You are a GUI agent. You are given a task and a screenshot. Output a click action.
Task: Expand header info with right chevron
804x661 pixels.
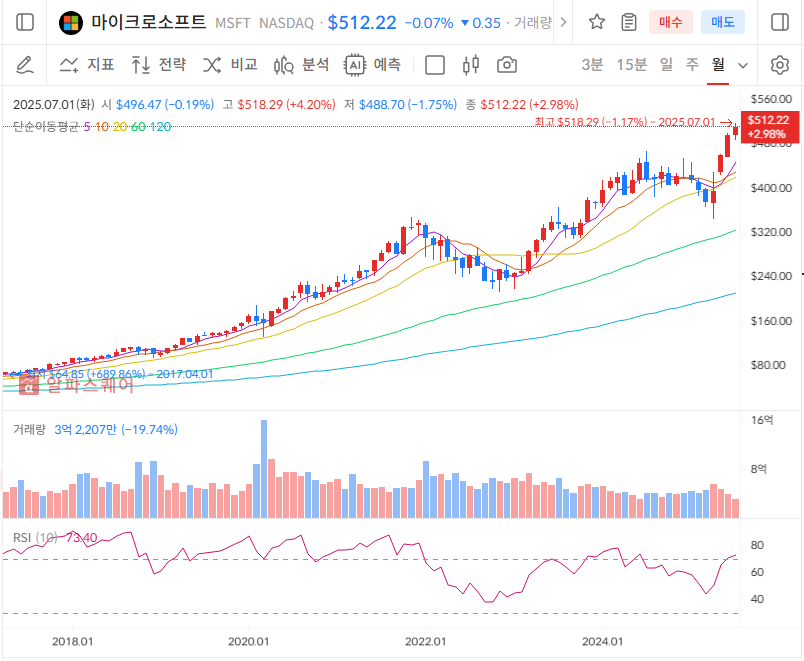coord(564,22)
